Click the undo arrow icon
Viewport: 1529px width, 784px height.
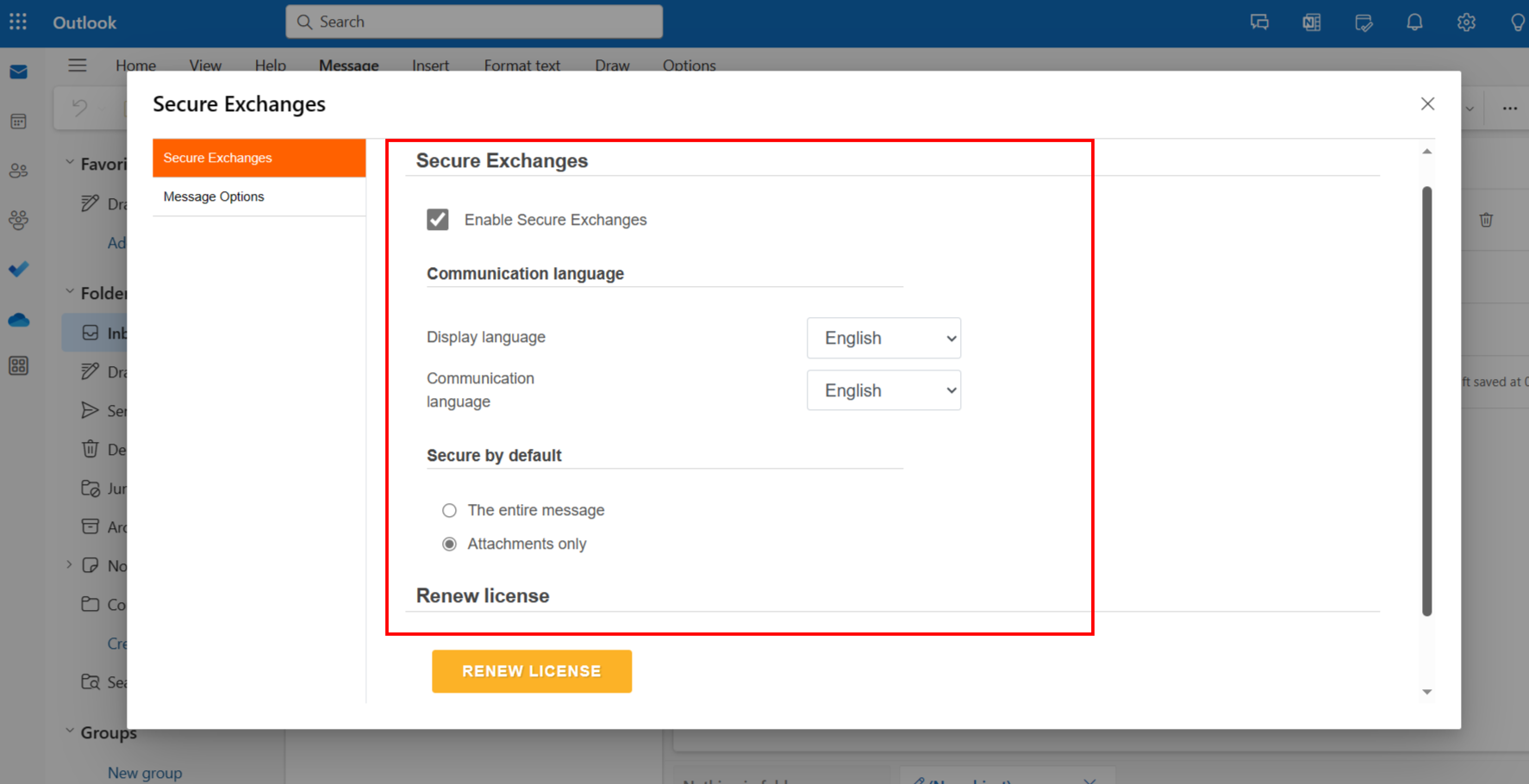click(x=80, y=107)
